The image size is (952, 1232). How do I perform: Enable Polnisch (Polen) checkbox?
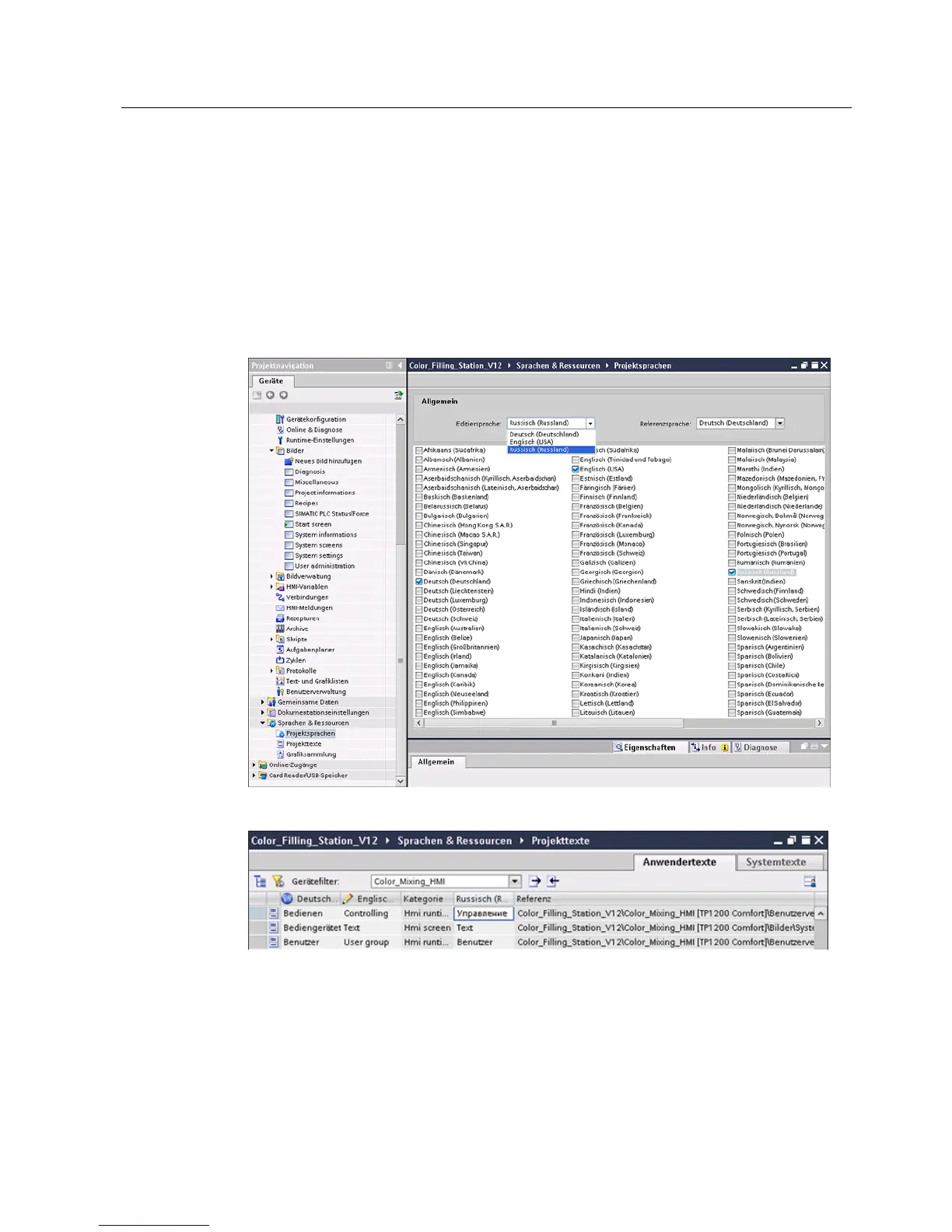(x=732, y=535)
